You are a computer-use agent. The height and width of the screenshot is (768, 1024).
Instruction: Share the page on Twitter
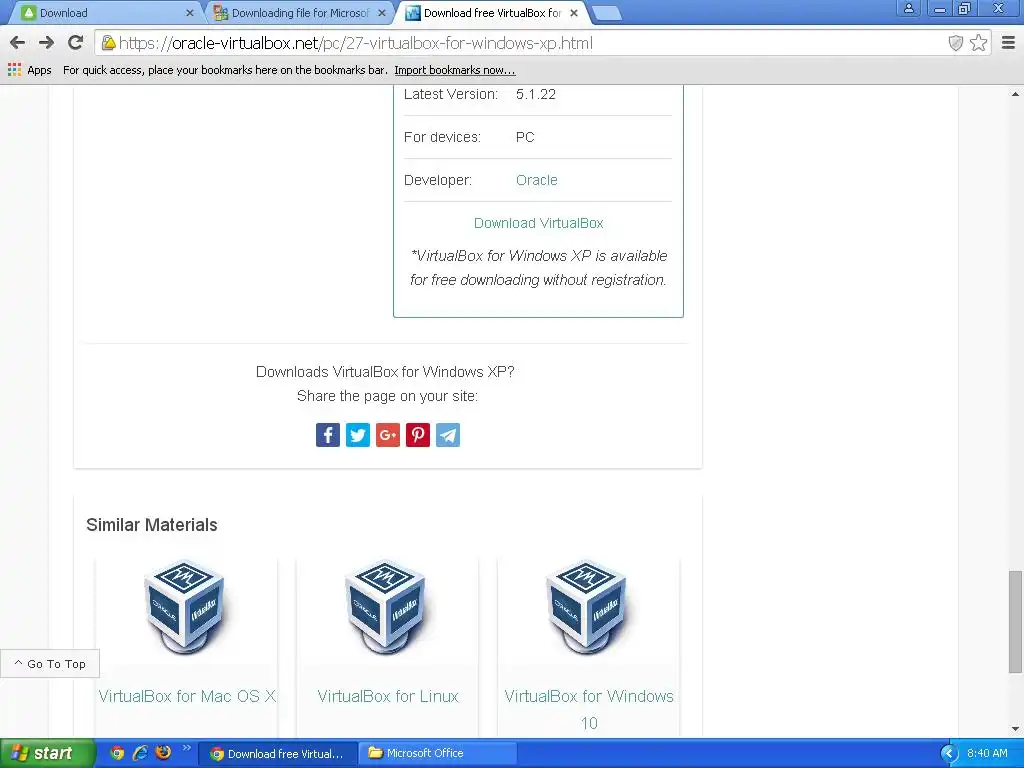tap(358, 435)
